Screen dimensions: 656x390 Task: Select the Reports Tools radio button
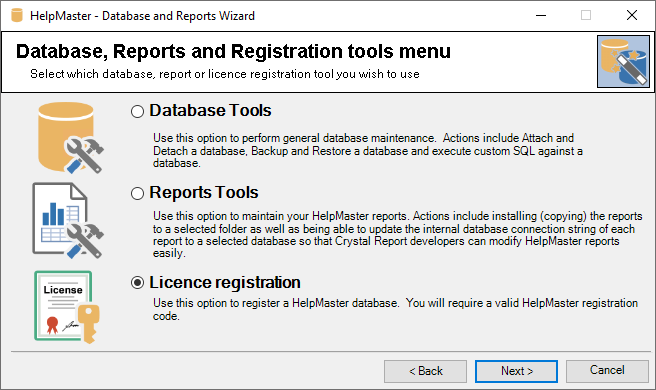[x=137, y=194]
